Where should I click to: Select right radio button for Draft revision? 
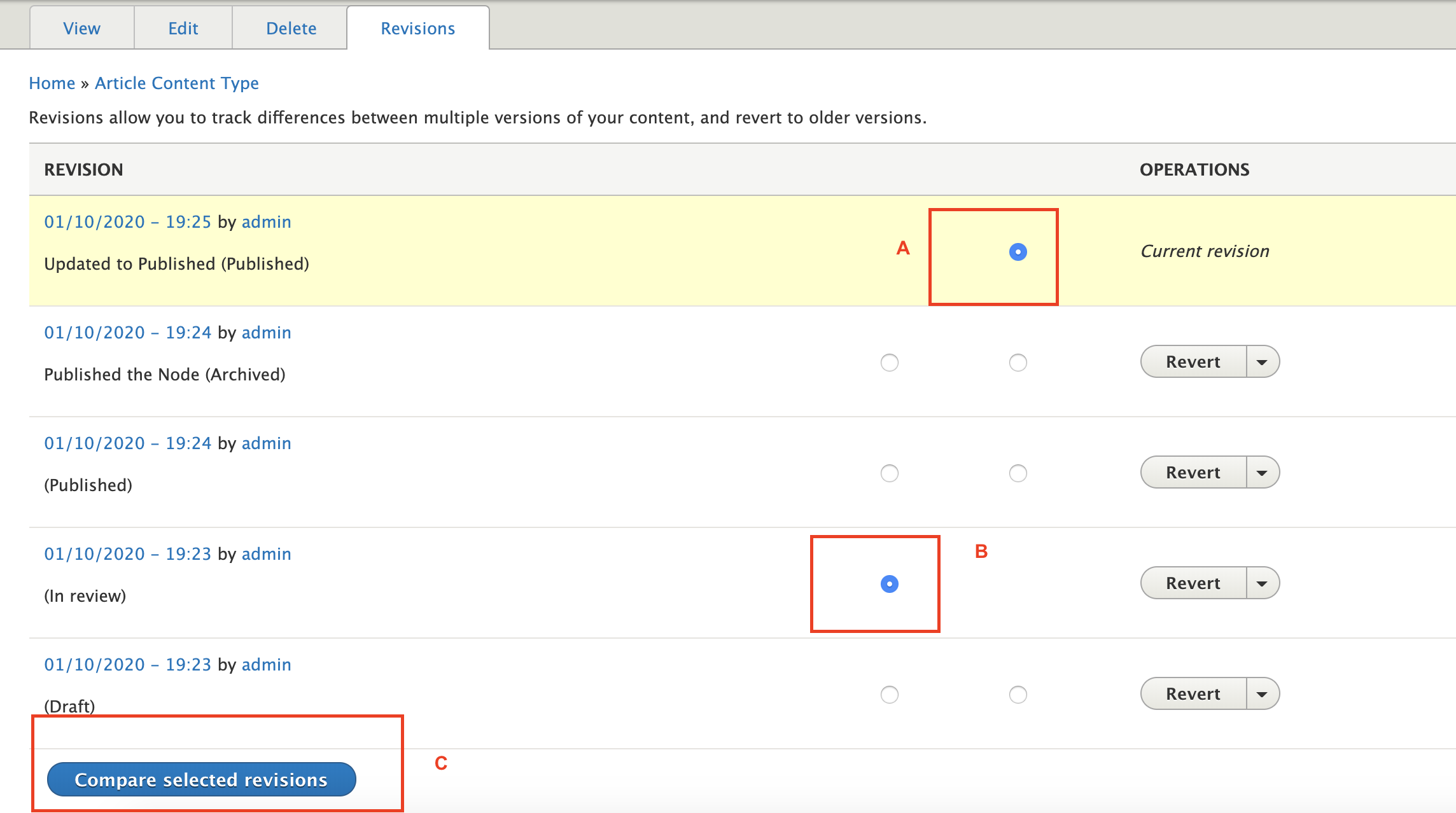[x=1019, y=693]
